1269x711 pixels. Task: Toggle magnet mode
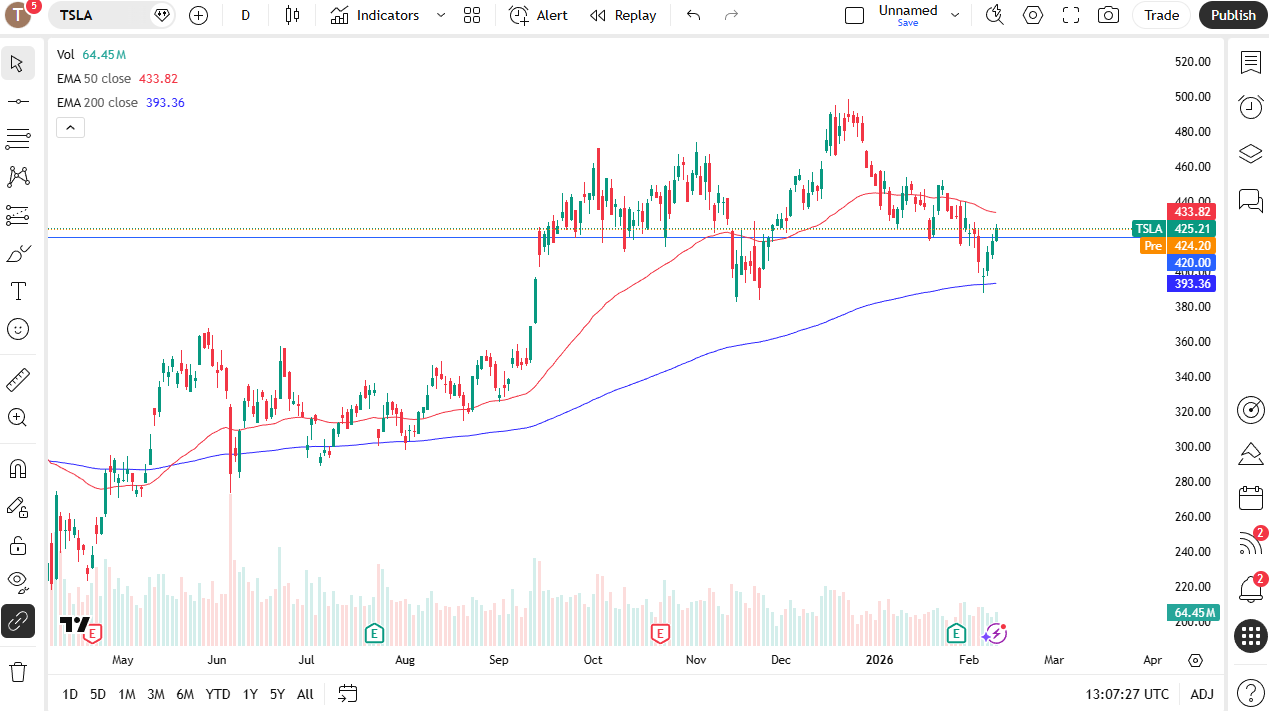[x=18, y=469]
